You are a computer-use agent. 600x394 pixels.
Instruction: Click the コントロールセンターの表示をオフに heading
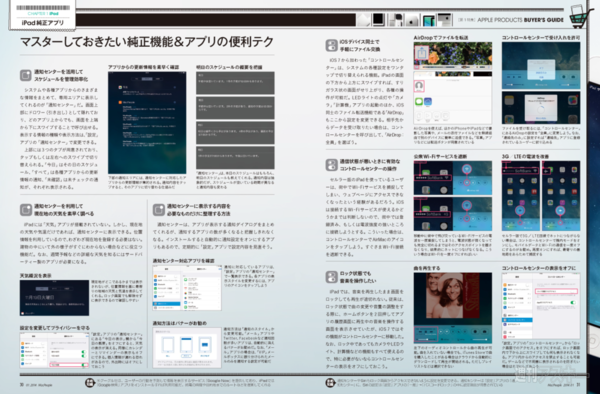539,268
